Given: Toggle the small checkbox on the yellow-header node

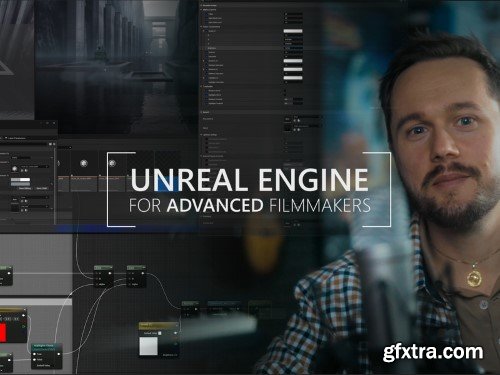Looking at the screenshot, I should pos(160,333).
